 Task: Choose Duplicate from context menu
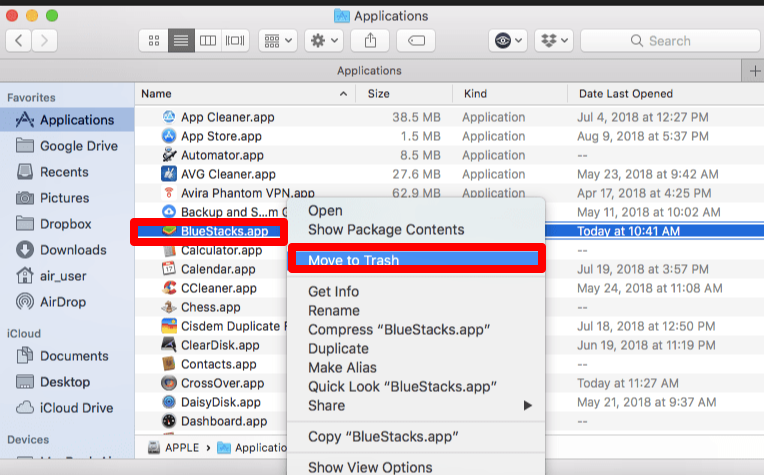point(416,348)
